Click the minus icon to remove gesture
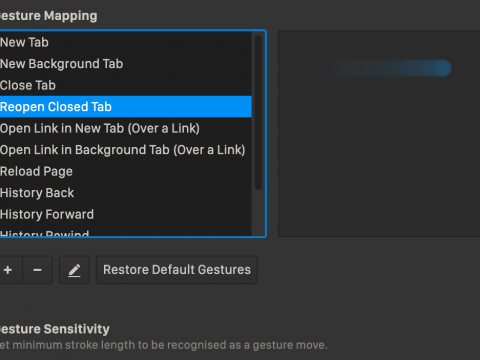 point(38,270)
